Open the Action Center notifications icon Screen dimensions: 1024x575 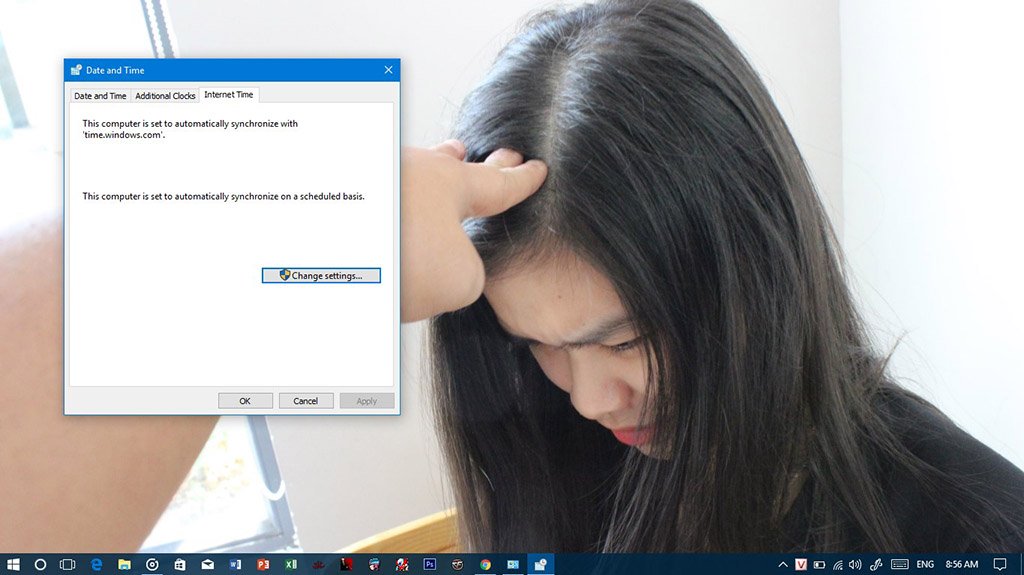tap(1000, 564)
